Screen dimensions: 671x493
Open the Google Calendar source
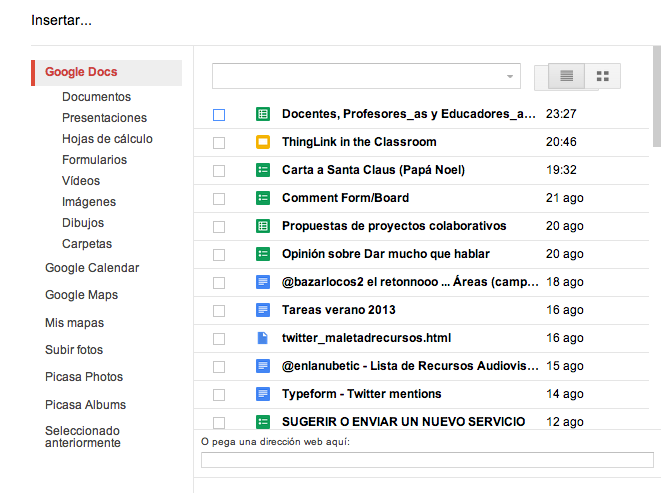tap(92, 268)
